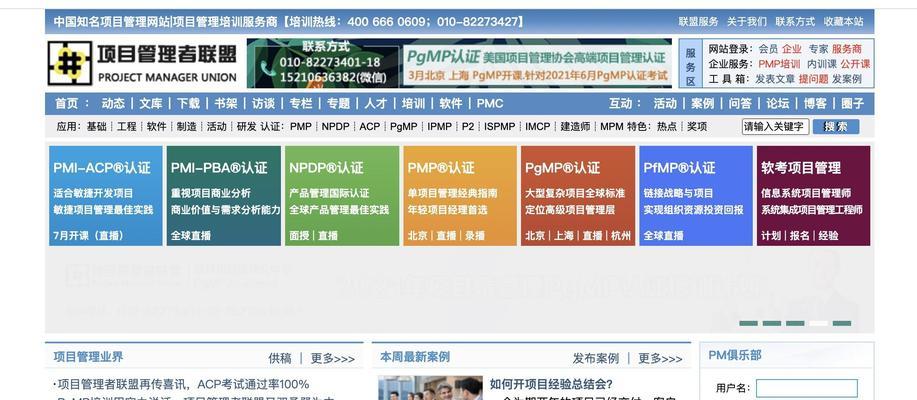The width and height of the screenshot is (917, 400).
Task: Open 下载 navigation item
Action: pyautogui.click(x=188, y=104)
